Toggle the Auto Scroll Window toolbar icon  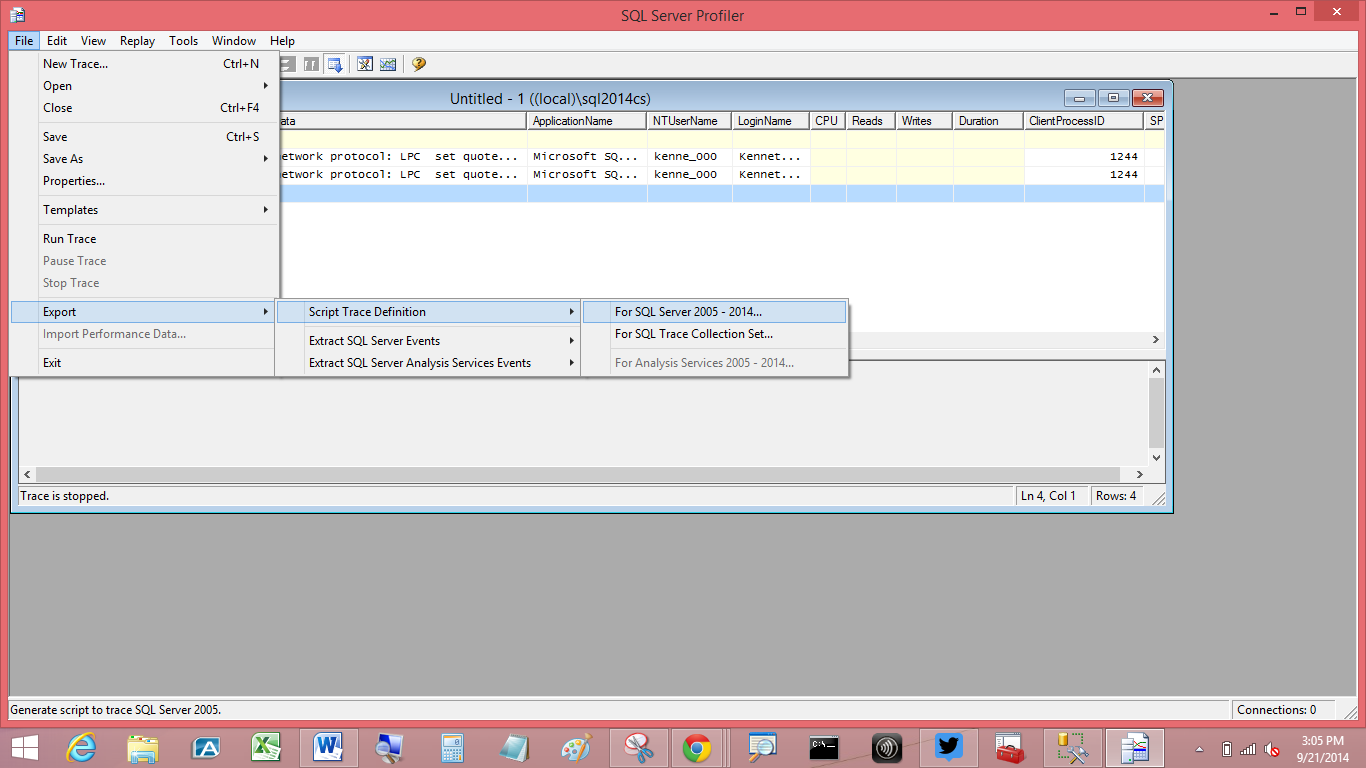(336, 64)
